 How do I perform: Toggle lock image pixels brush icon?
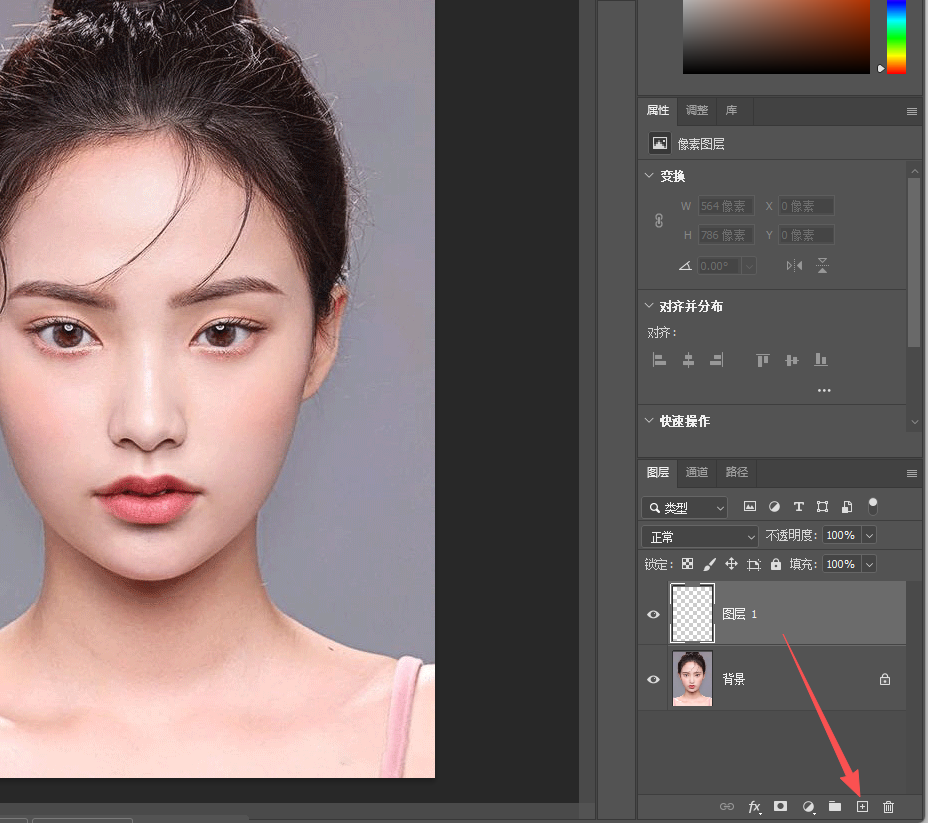click(x=709, y=564)
